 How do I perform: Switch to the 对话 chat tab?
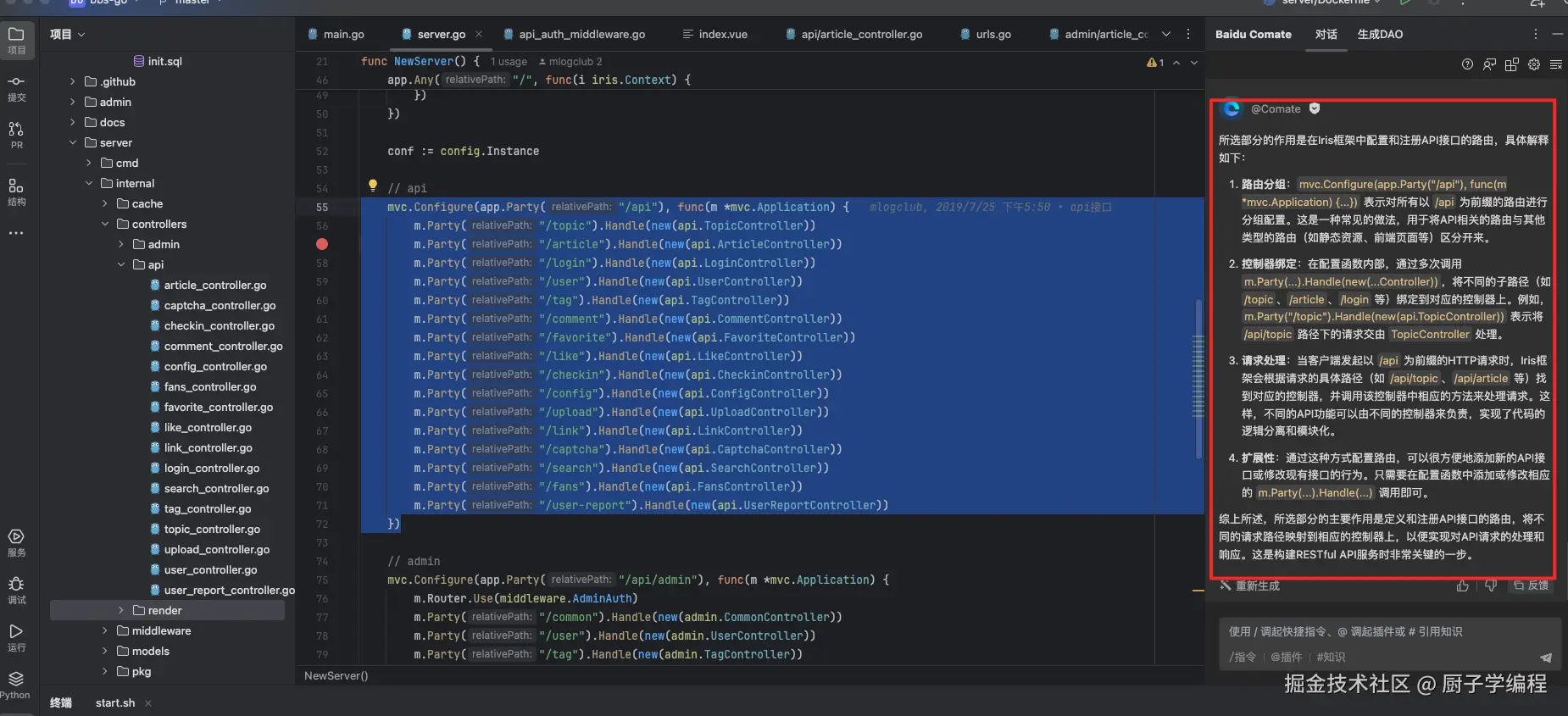click(1326, 35)
